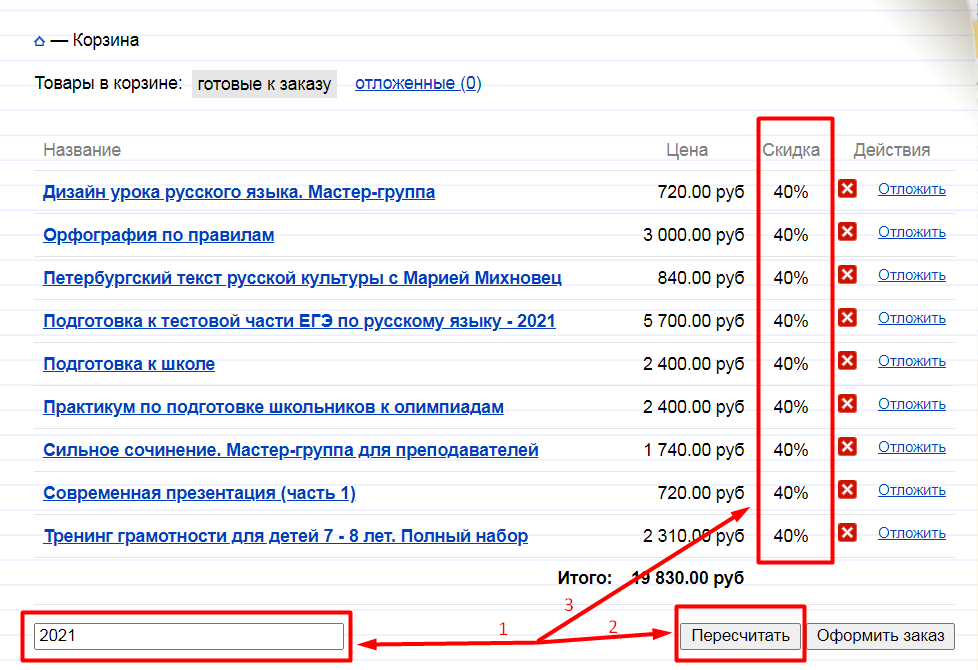Remove 'Дизайн урока русского языка' with red X

(x=847, y=189)
